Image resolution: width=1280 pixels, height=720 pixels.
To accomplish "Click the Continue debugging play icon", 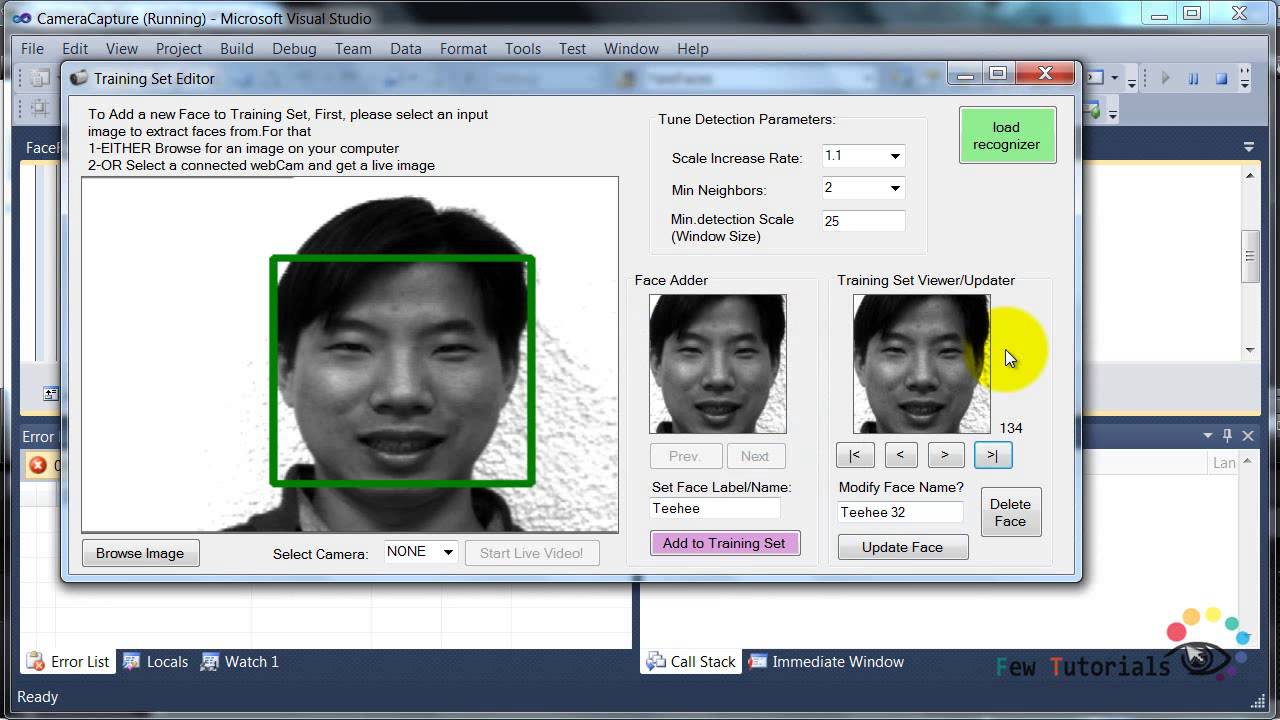I will pyautogui.click(x=1165, y=78).
